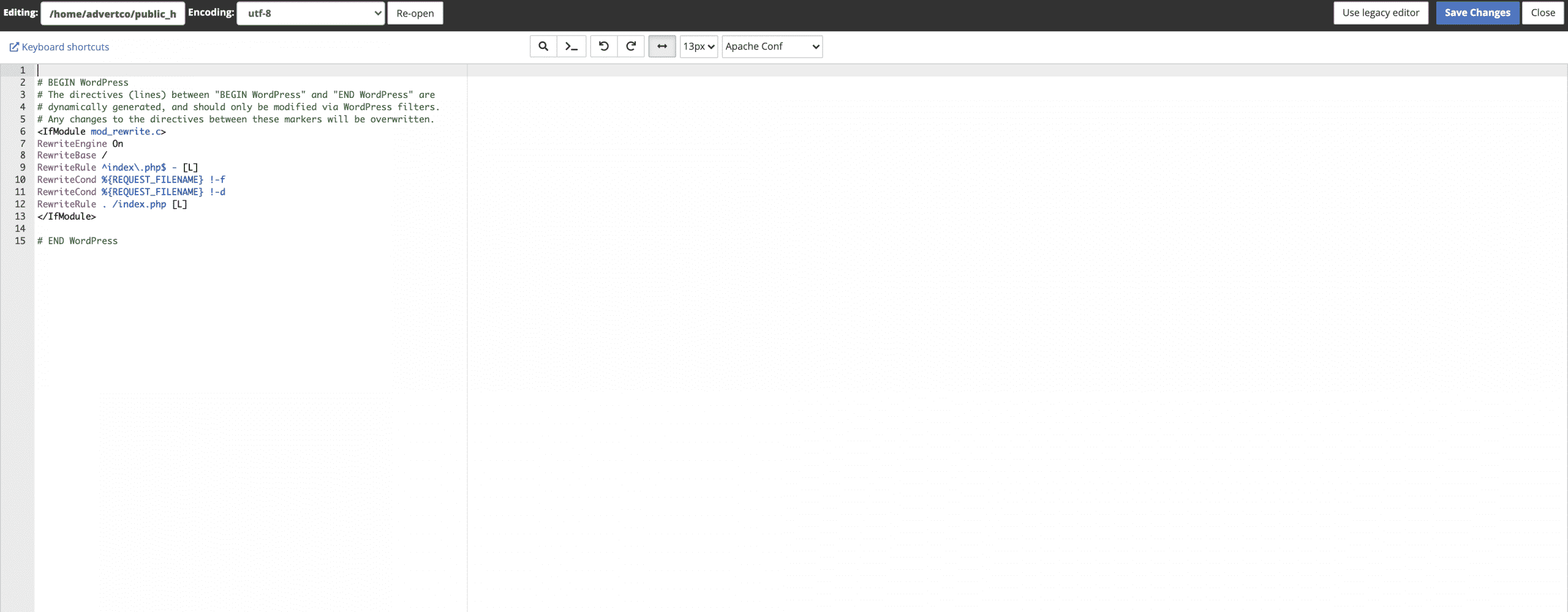The width and height of the screenshot is (1568, 612).
Task: Open the Apache Conf syntax mode dropdown
Action: (772, 47)
